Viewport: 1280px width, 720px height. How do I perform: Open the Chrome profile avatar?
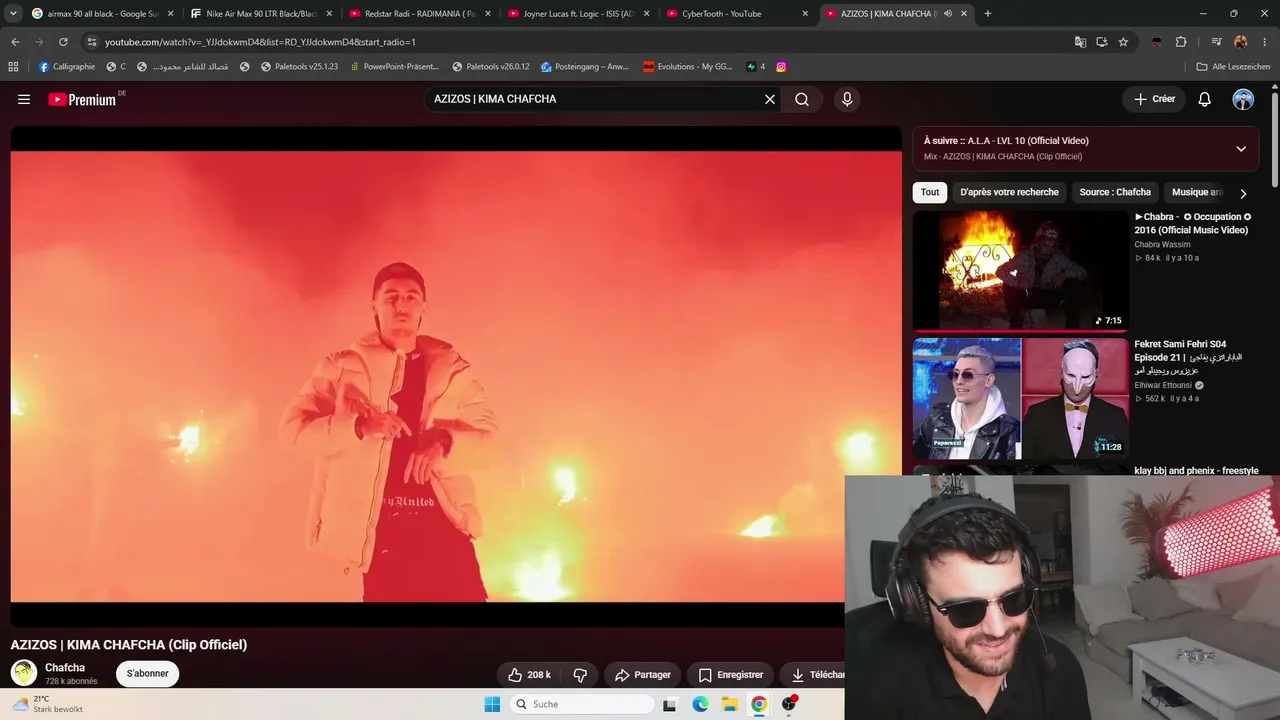point(1241,42)
